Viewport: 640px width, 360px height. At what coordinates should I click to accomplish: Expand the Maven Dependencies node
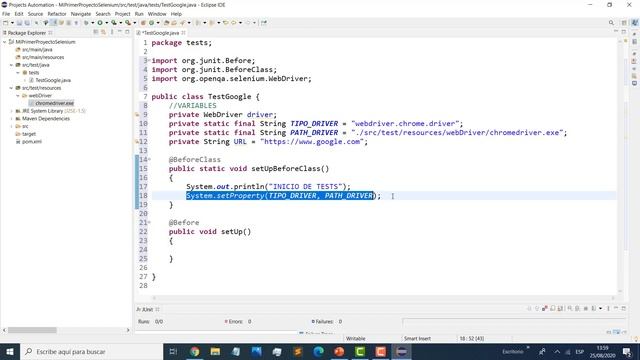(11, 118)
